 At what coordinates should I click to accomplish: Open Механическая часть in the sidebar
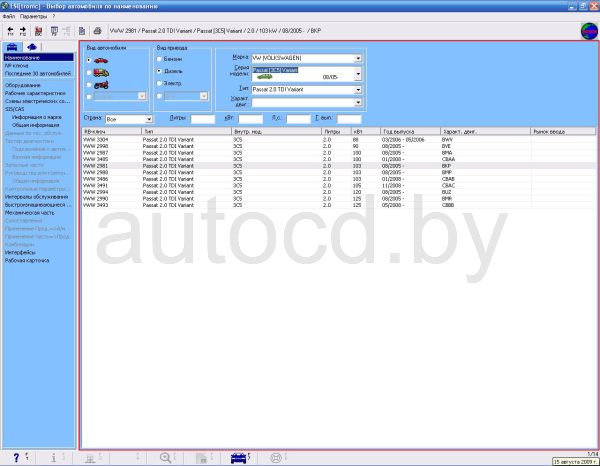(29, 212)
